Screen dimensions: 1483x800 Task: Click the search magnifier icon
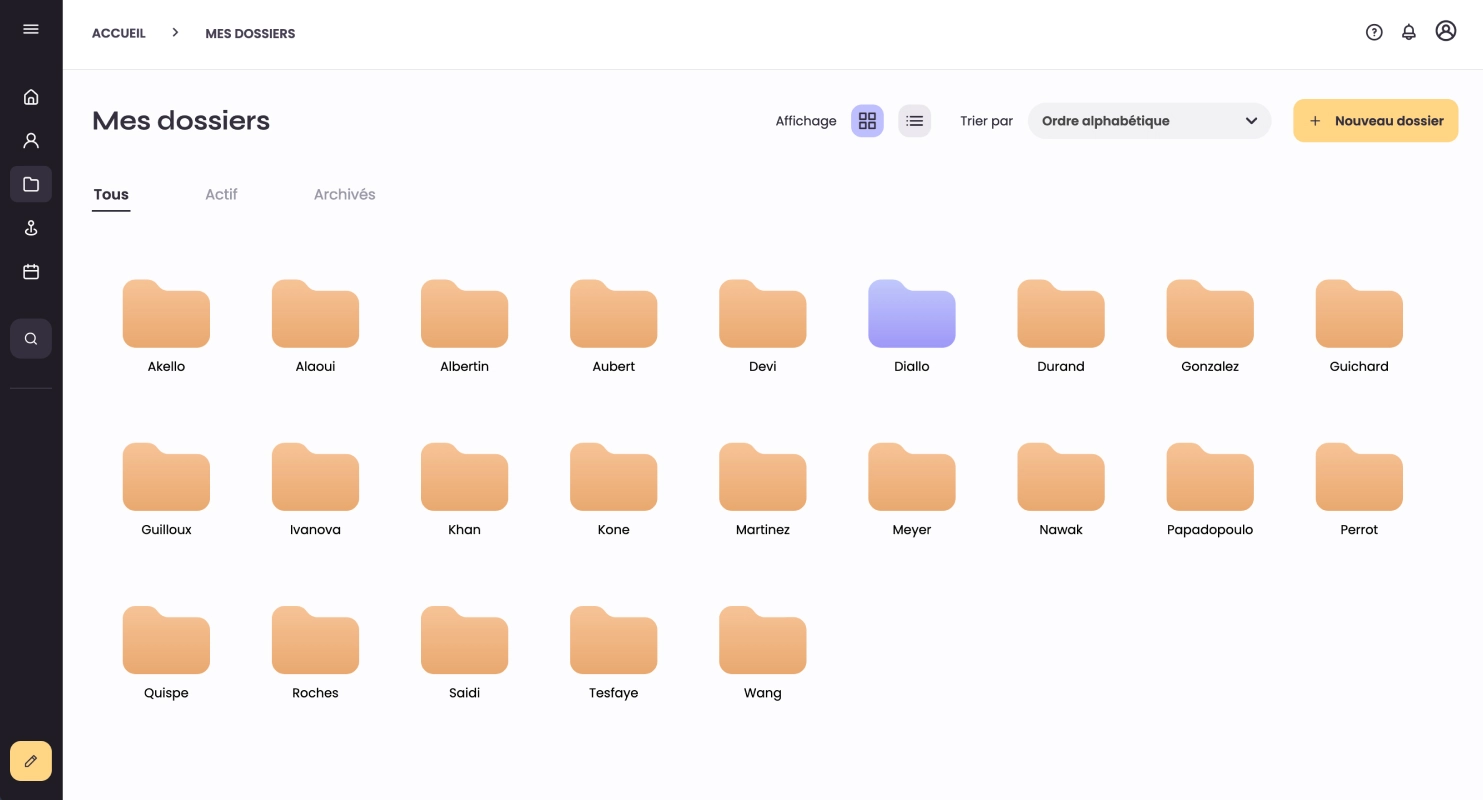point(31,339)
